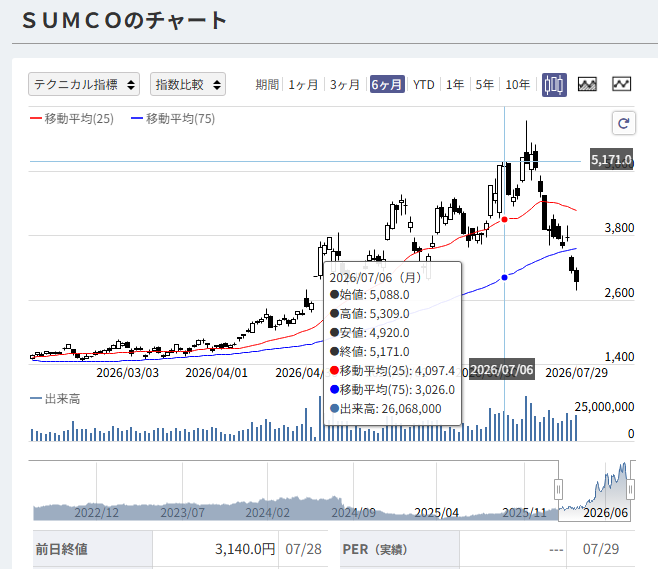Click the 高値: 5,309.0 tooltip line
This screenshot has width=658, height=569.
tap(369, 313)
